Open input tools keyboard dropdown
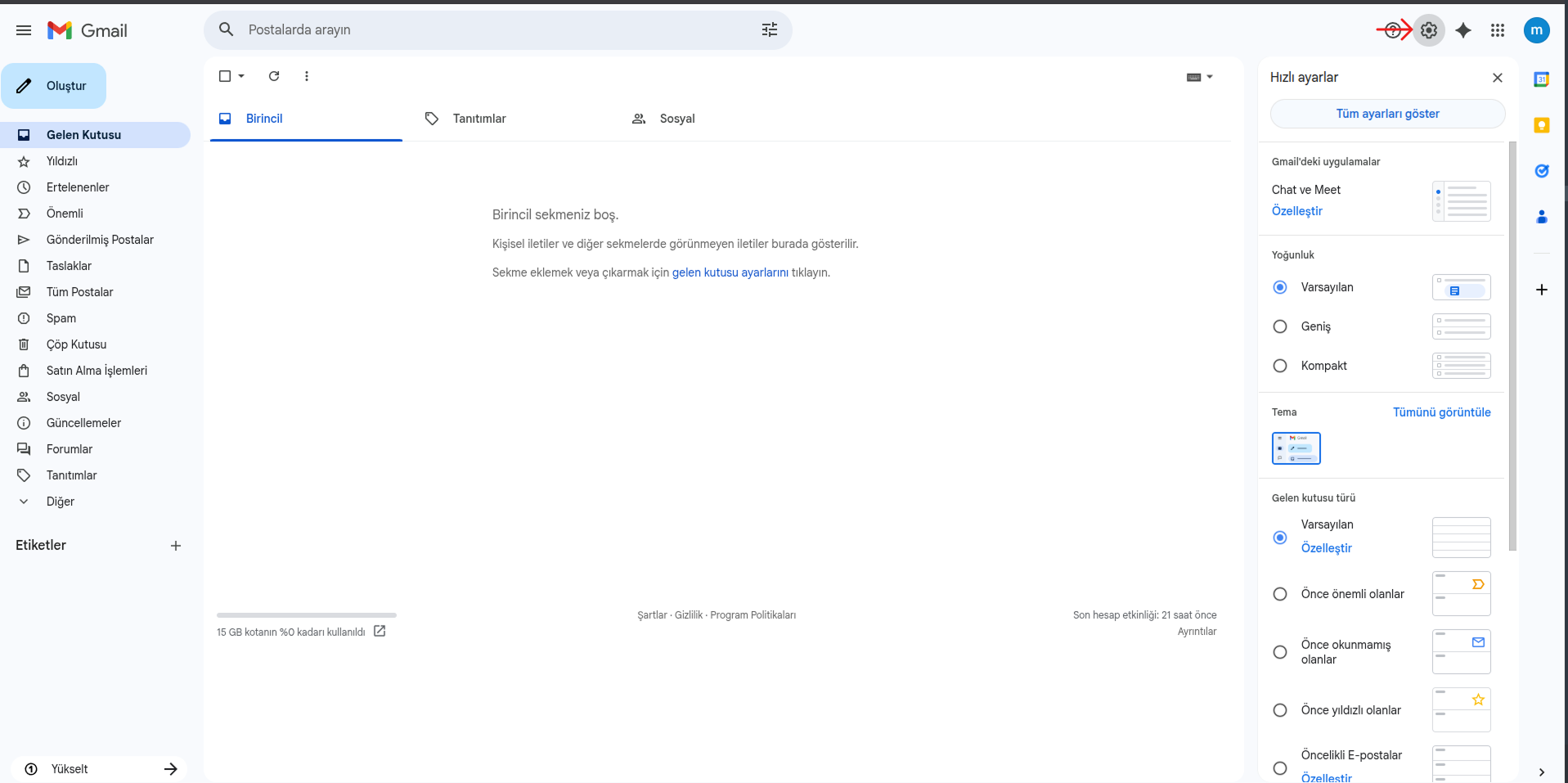This screenshot has width=1568, height=783. coord(1200,77)
